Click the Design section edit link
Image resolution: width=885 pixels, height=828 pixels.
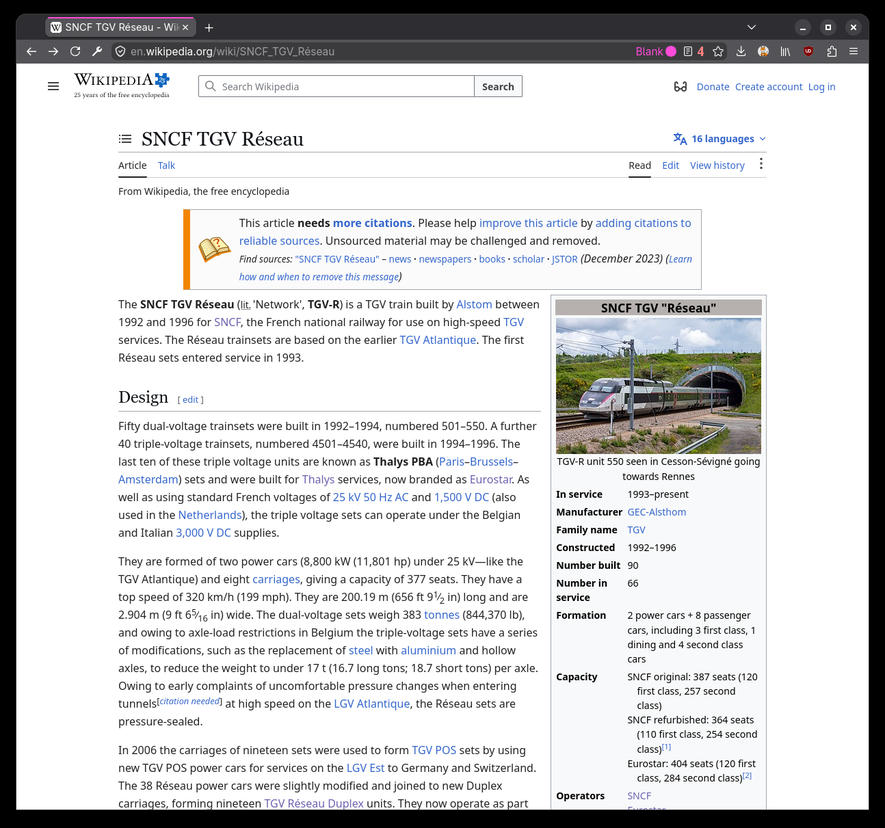point(190,400)
